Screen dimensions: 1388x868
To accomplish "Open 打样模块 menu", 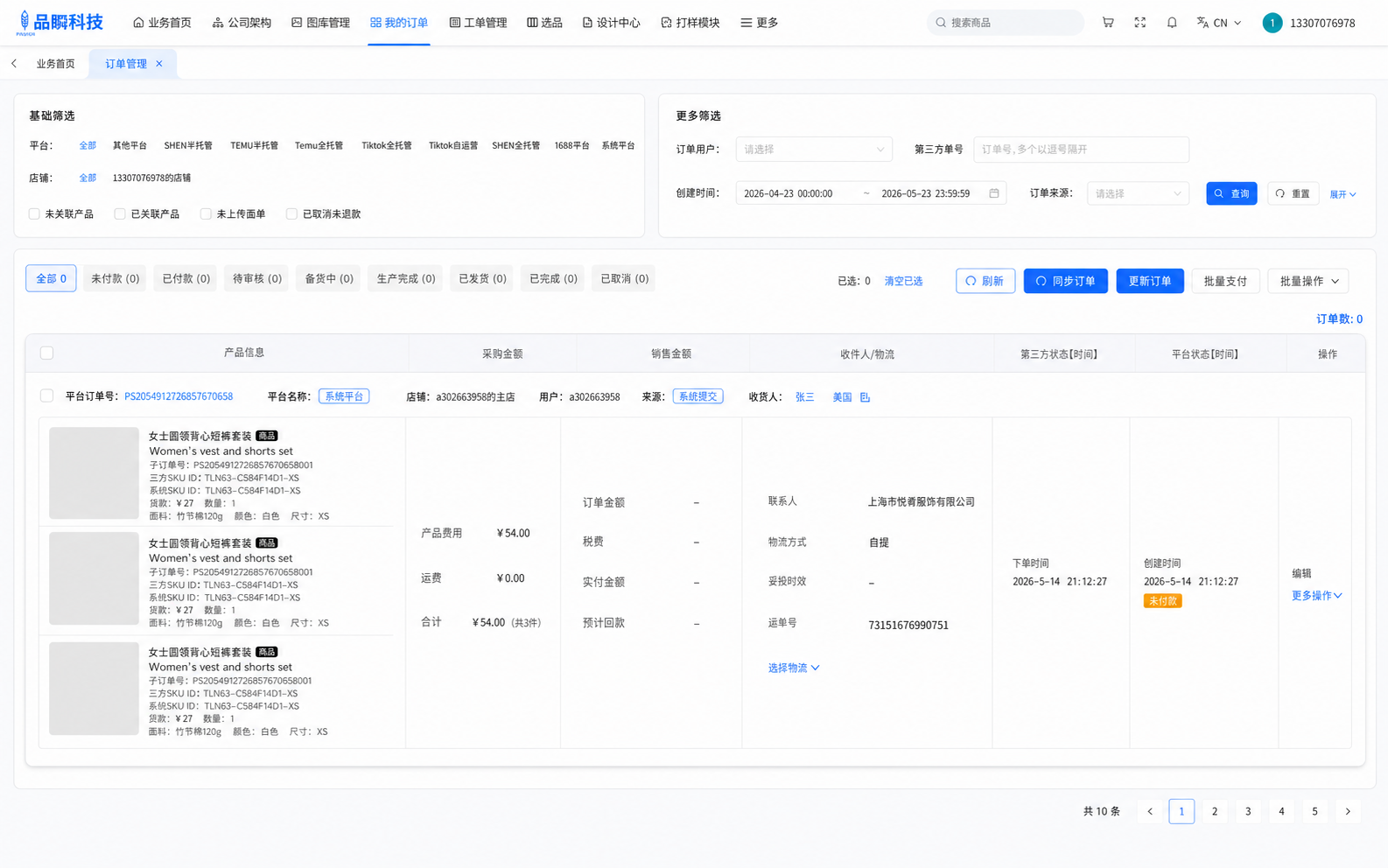I will (690, 23).
